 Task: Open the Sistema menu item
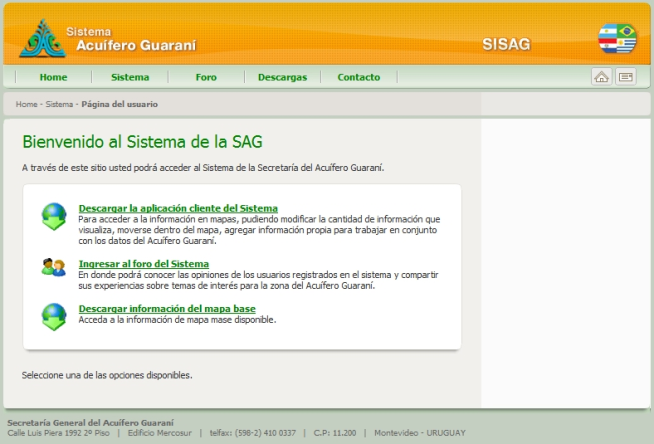point(130,77)
